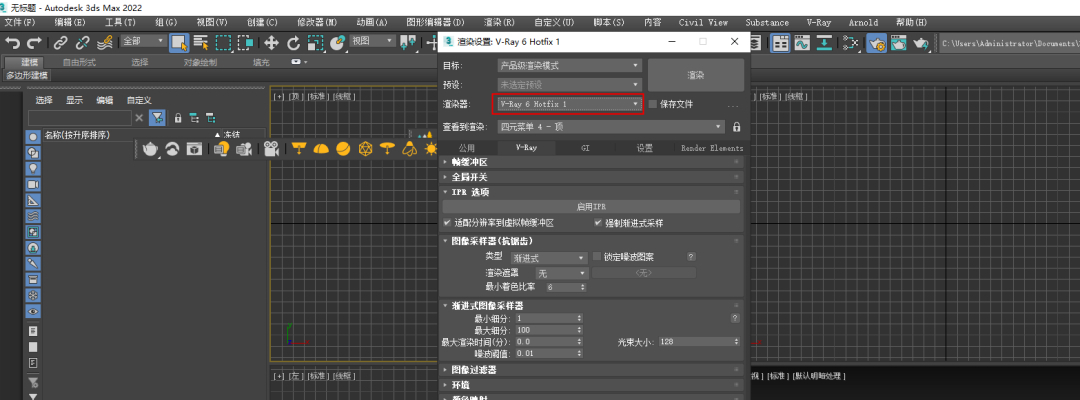Activate the Select and Rotate tool
1080x400 pixels.
click(293, 43)
